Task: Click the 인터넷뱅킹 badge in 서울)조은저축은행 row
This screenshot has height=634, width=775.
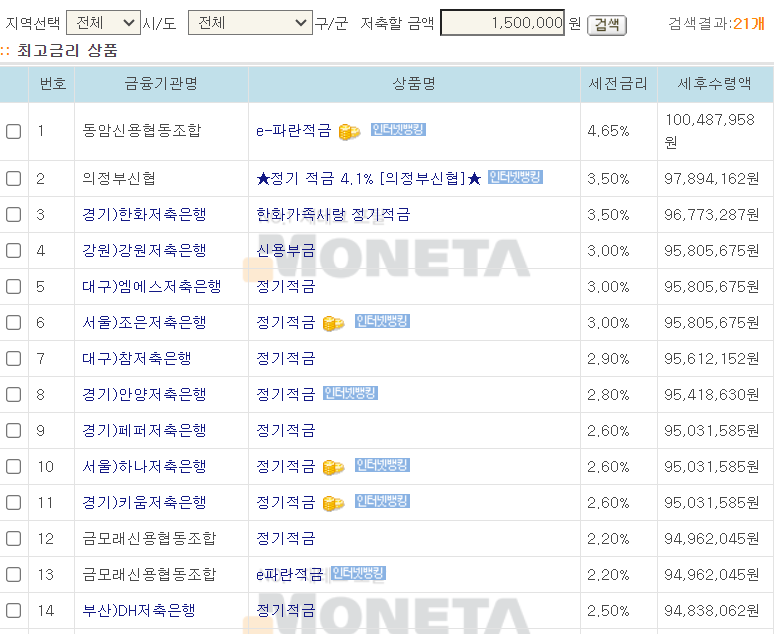Action: (382, 321)
